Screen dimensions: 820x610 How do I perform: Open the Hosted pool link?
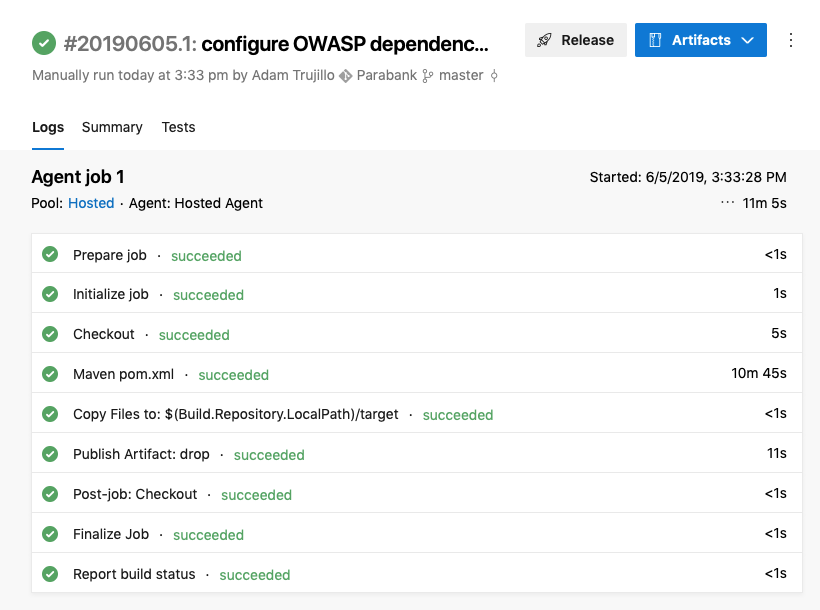91,203
